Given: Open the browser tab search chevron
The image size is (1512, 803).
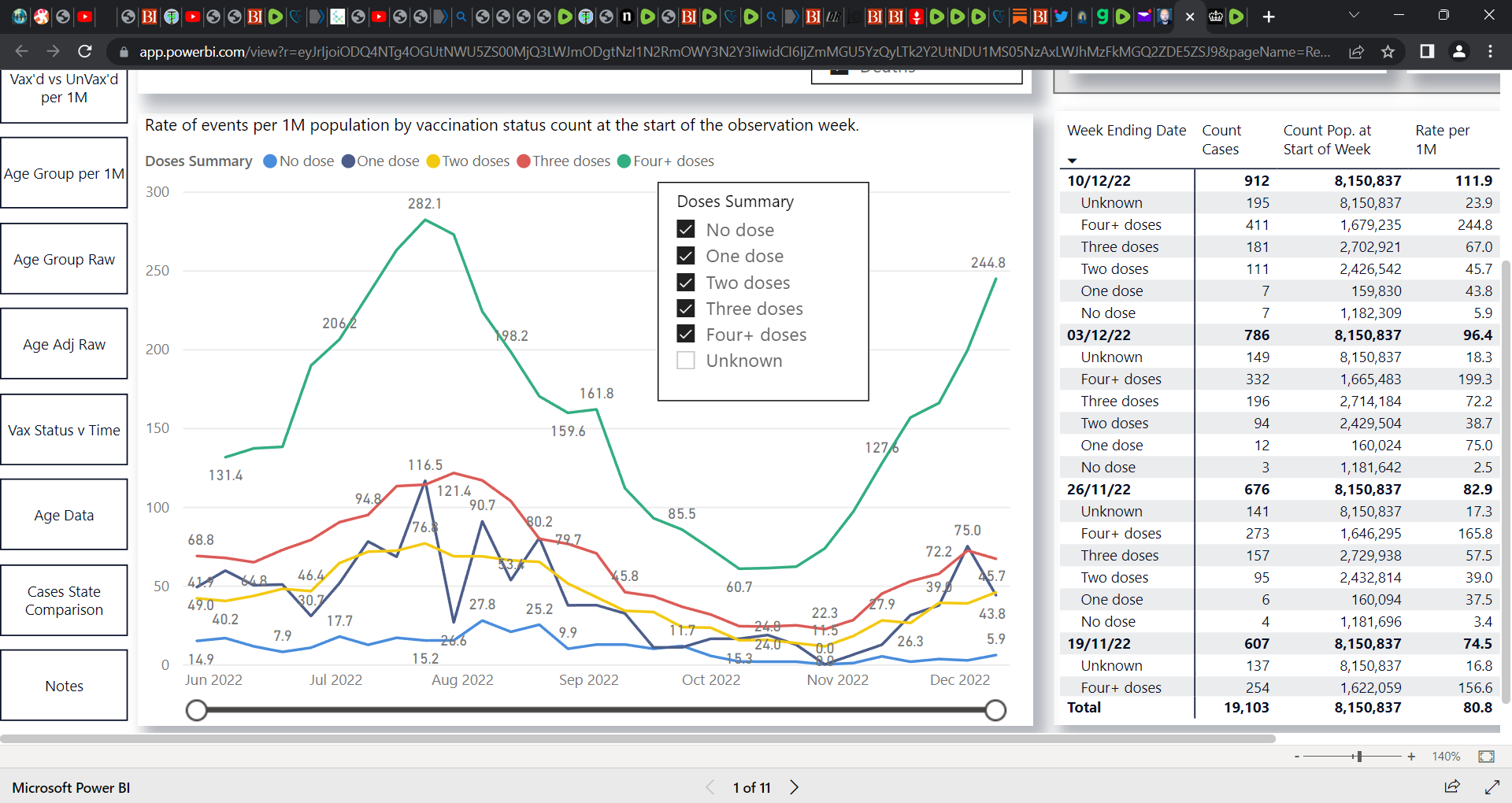Looking at the screenshot, I should tap(1354, 16).
